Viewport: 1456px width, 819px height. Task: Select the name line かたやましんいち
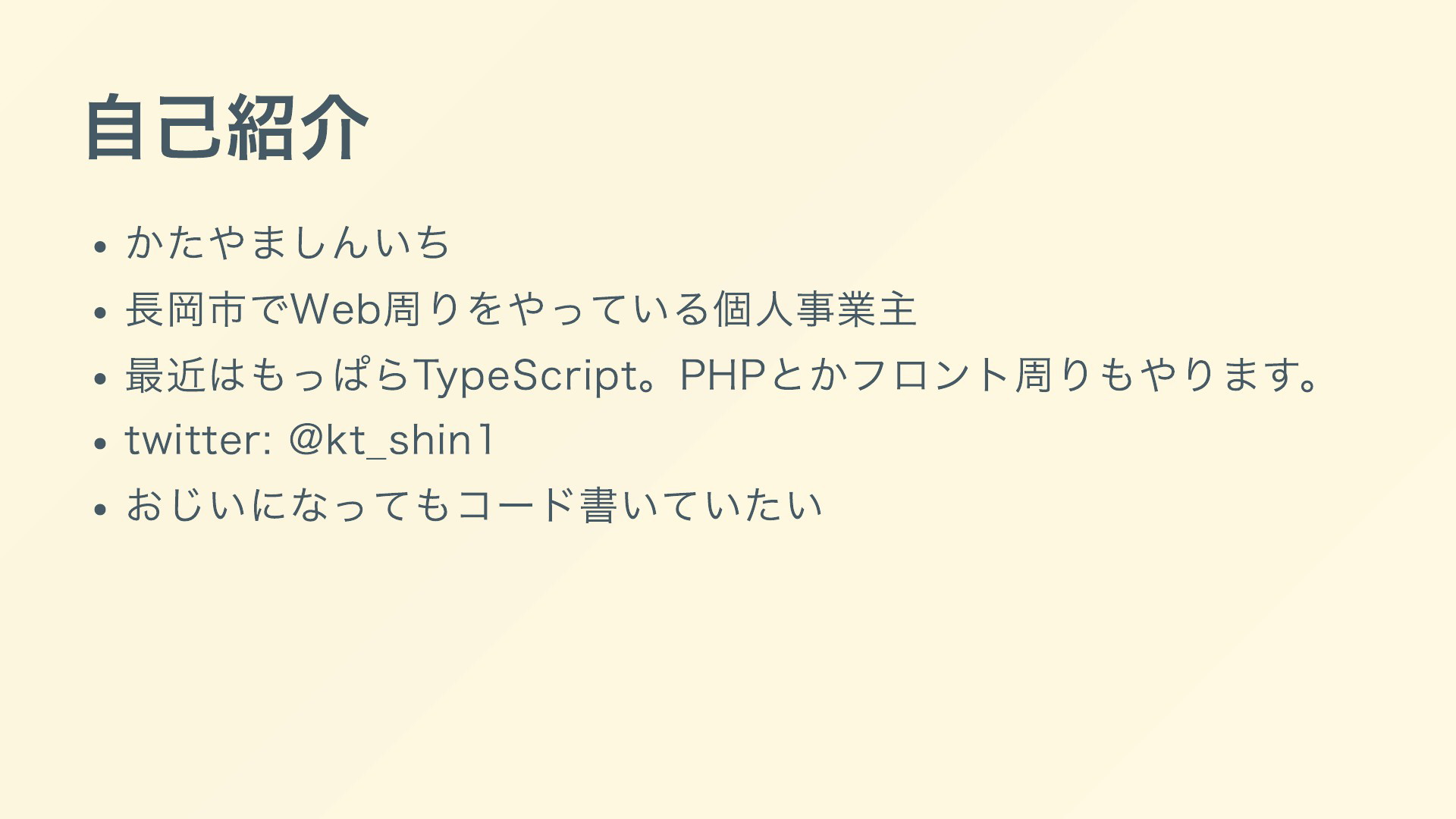[x=288, y=243]
